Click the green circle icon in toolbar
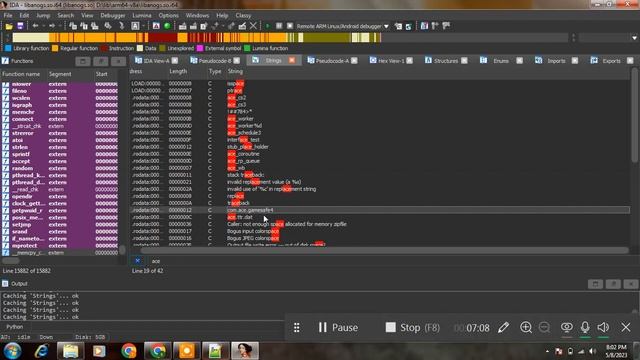Image resolution: width=640 pixels, height=360 pixels. pos(167,26)
